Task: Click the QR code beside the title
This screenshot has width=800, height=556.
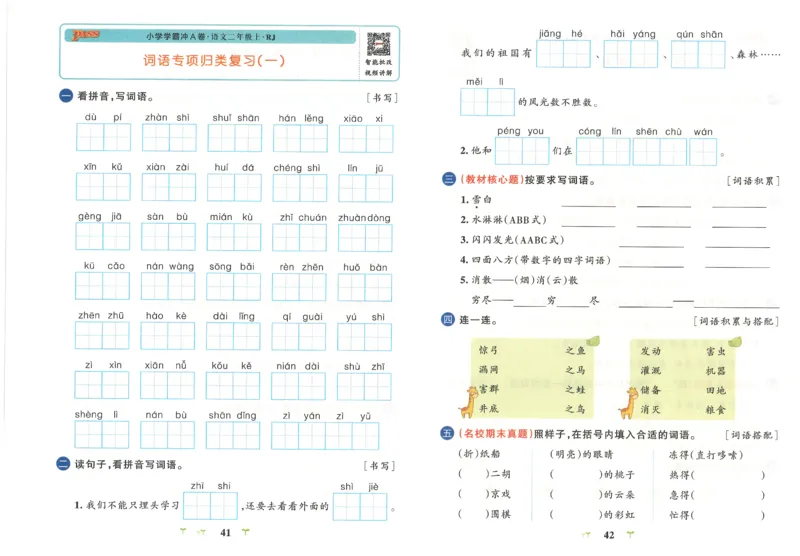Action: (x=378, y=44)
